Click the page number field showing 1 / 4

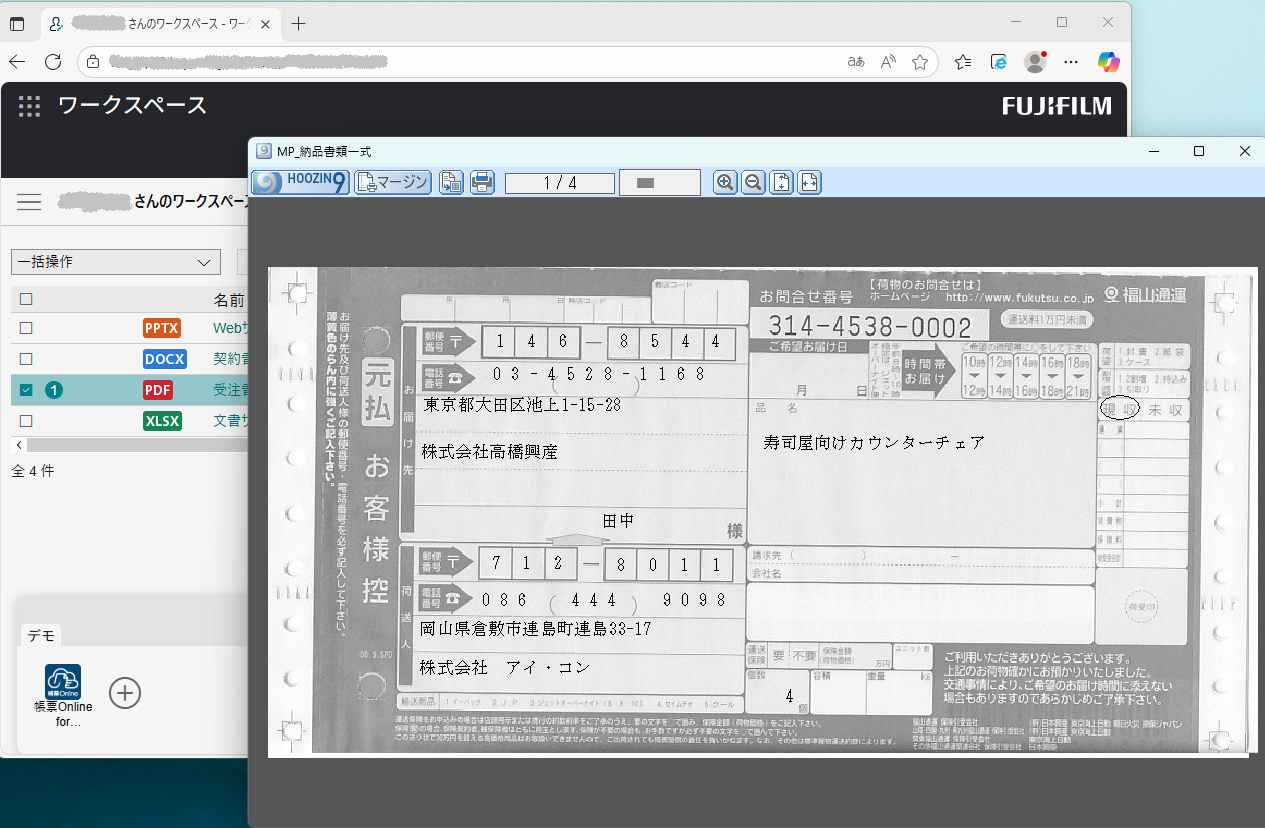559,183
